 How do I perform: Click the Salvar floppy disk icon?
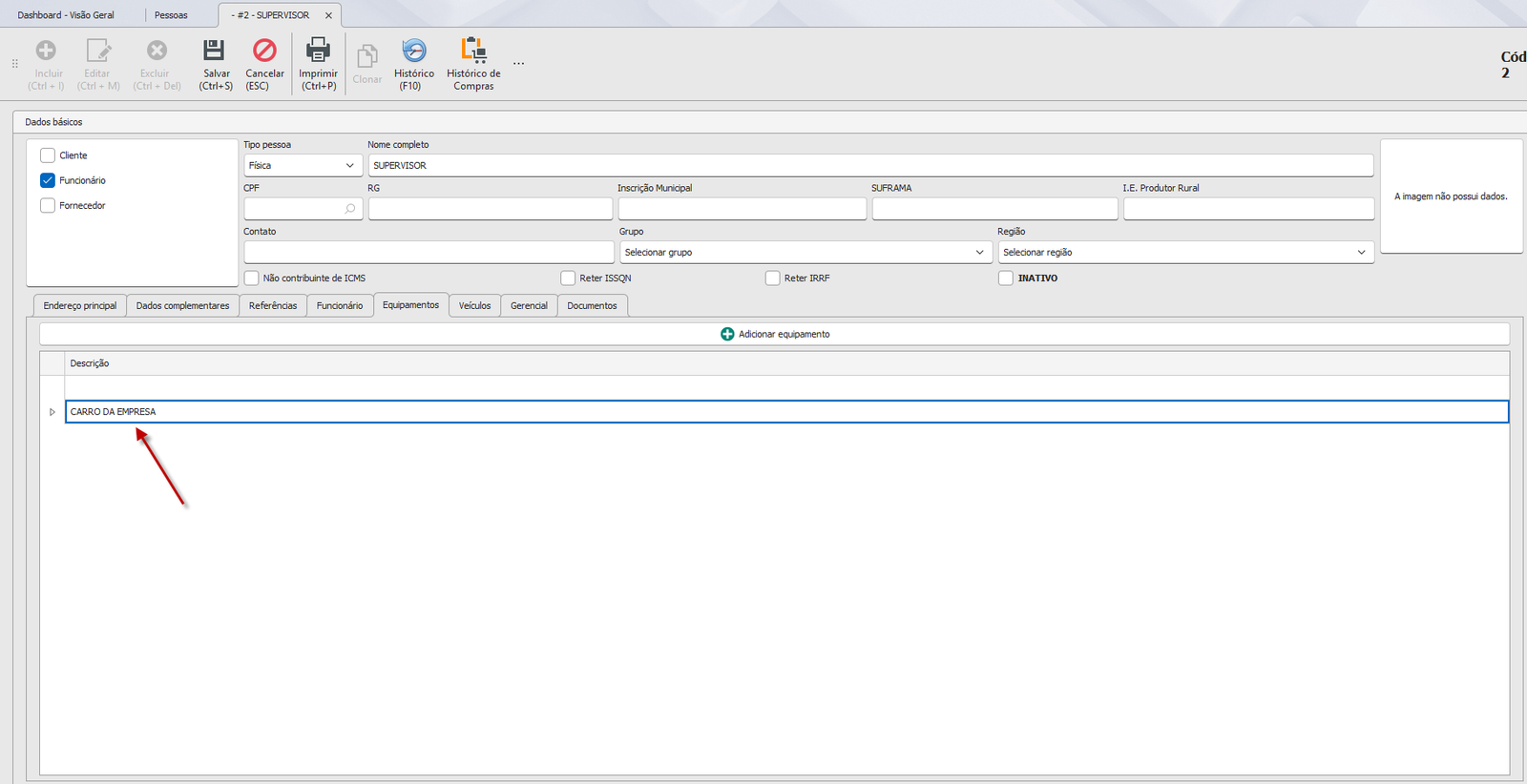tap(215, 50)
